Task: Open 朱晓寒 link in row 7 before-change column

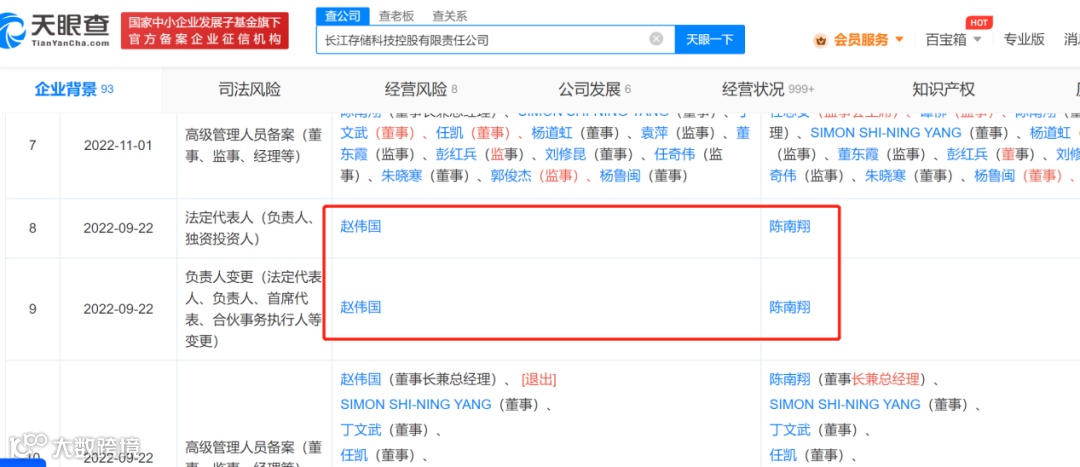Action: pyautogui.click(x=403, y=176)
